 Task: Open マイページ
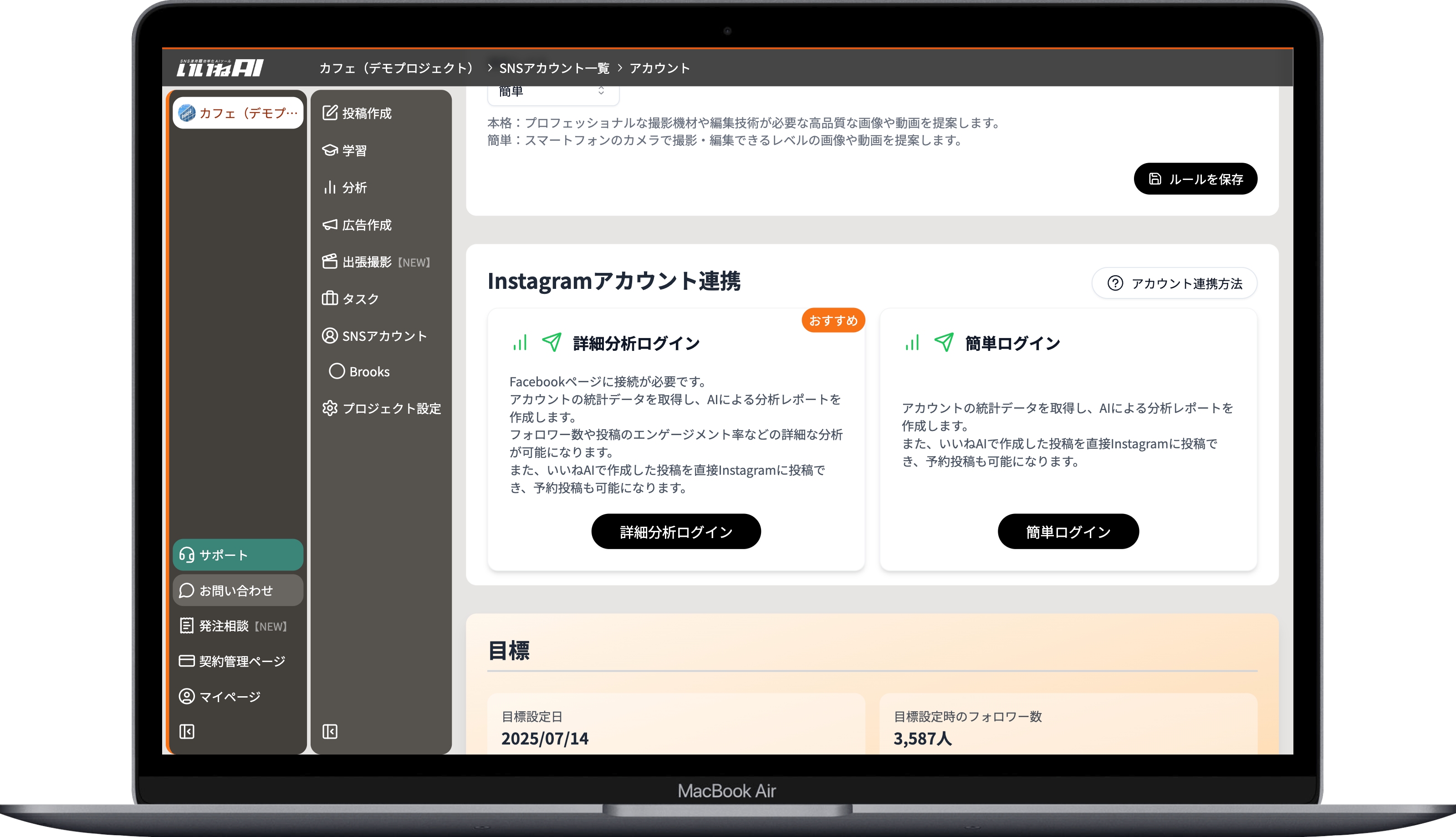coord(238,697)
